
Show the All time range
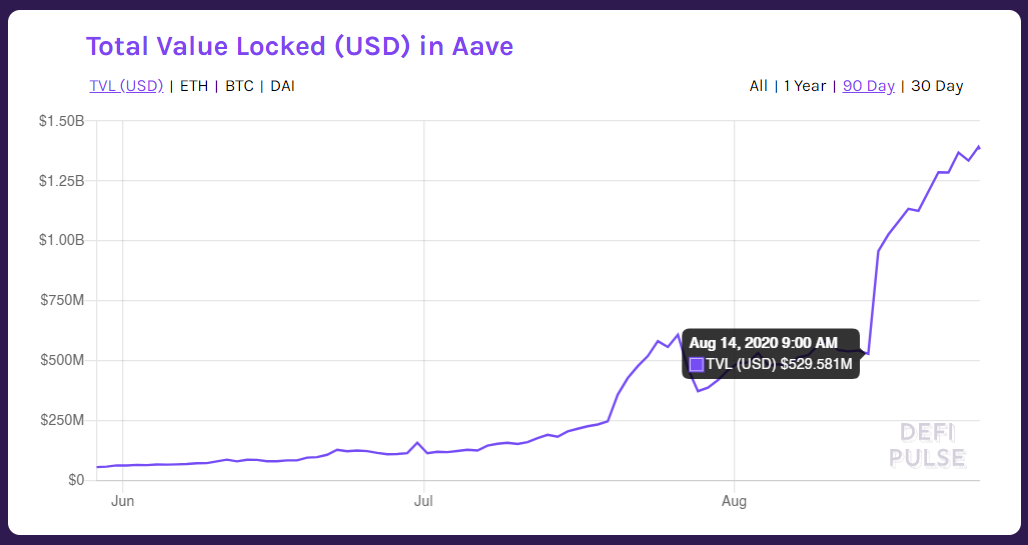[x=758, y=86]
